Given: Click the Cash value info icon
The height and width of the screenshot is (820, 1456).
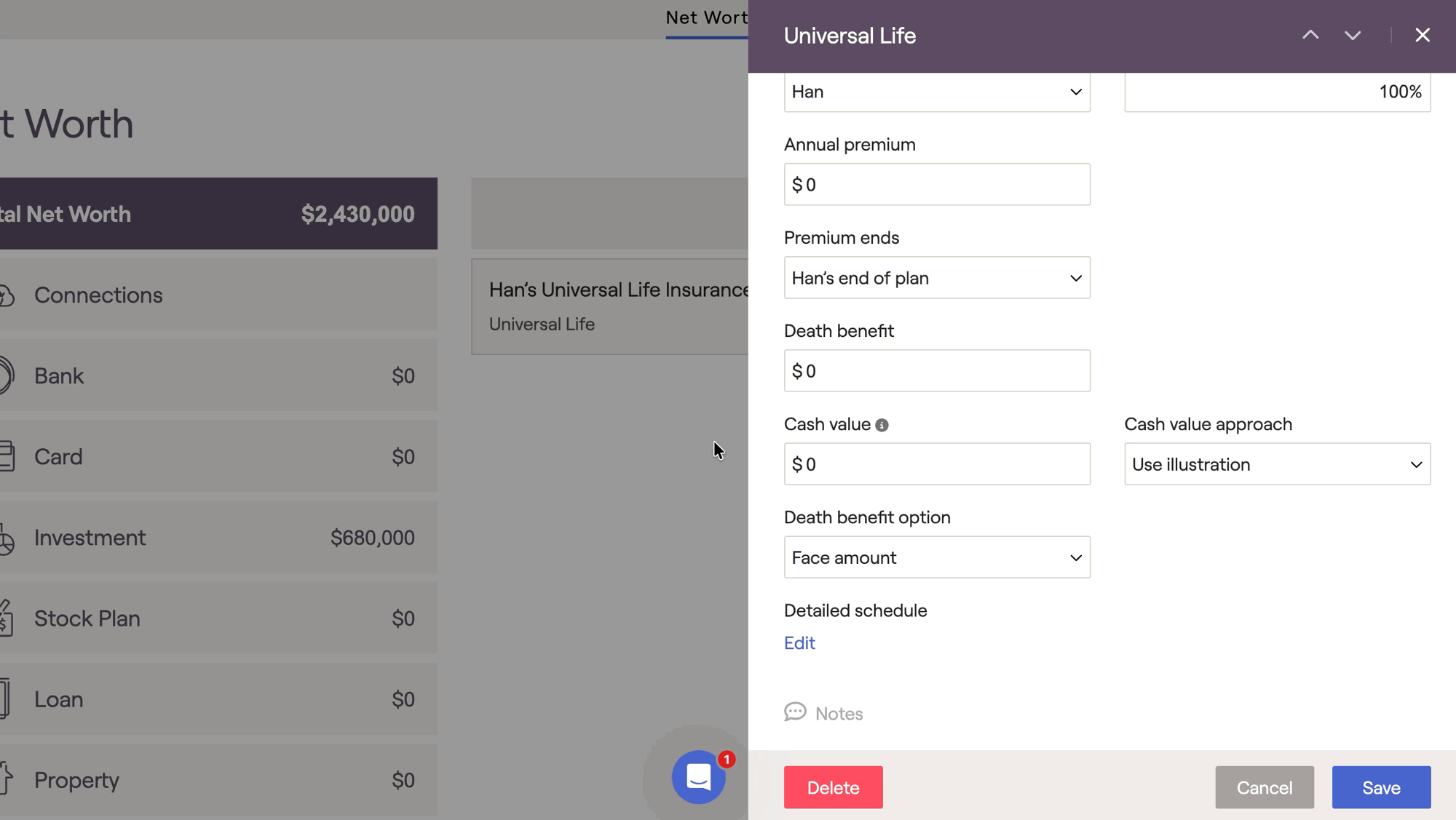Looking at the screenshot, I should pyautogui.click(x=882, y=425).
